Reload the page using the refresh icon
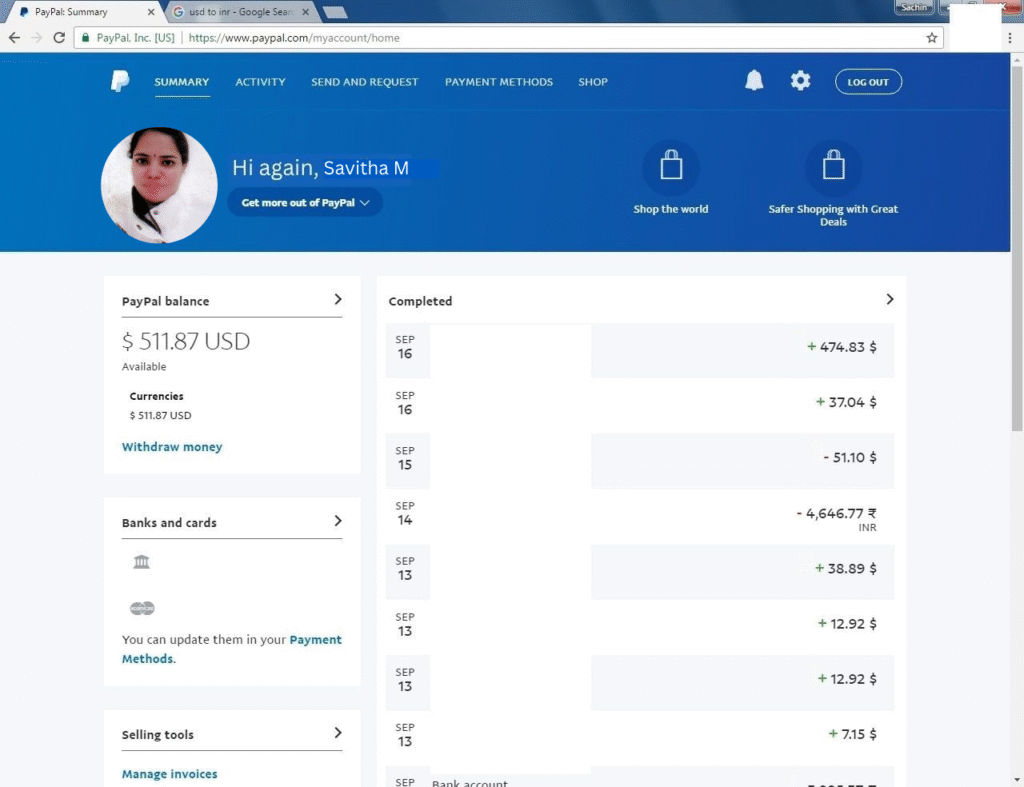The image size is (1024, 787). (x=59, y=38)
